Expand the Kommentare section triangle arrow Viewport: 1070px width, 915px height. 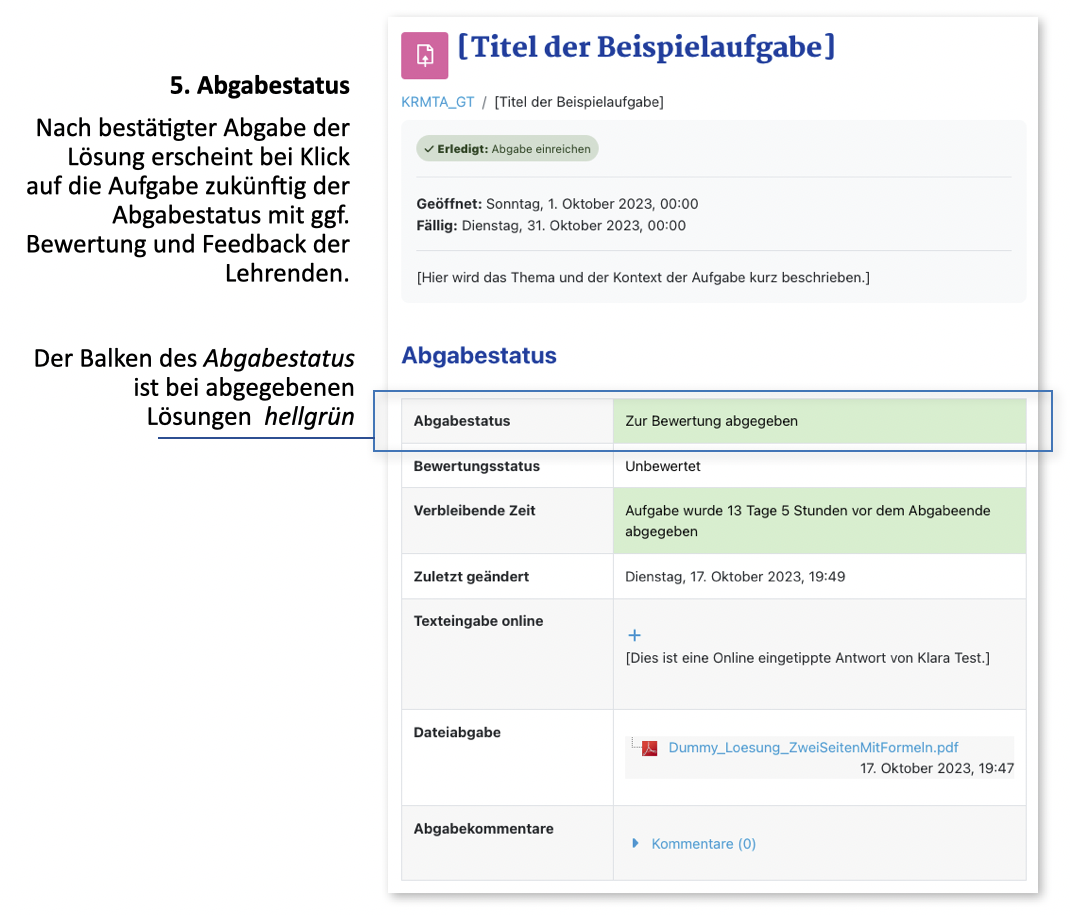pyautogui.click(x=635, y=843)
